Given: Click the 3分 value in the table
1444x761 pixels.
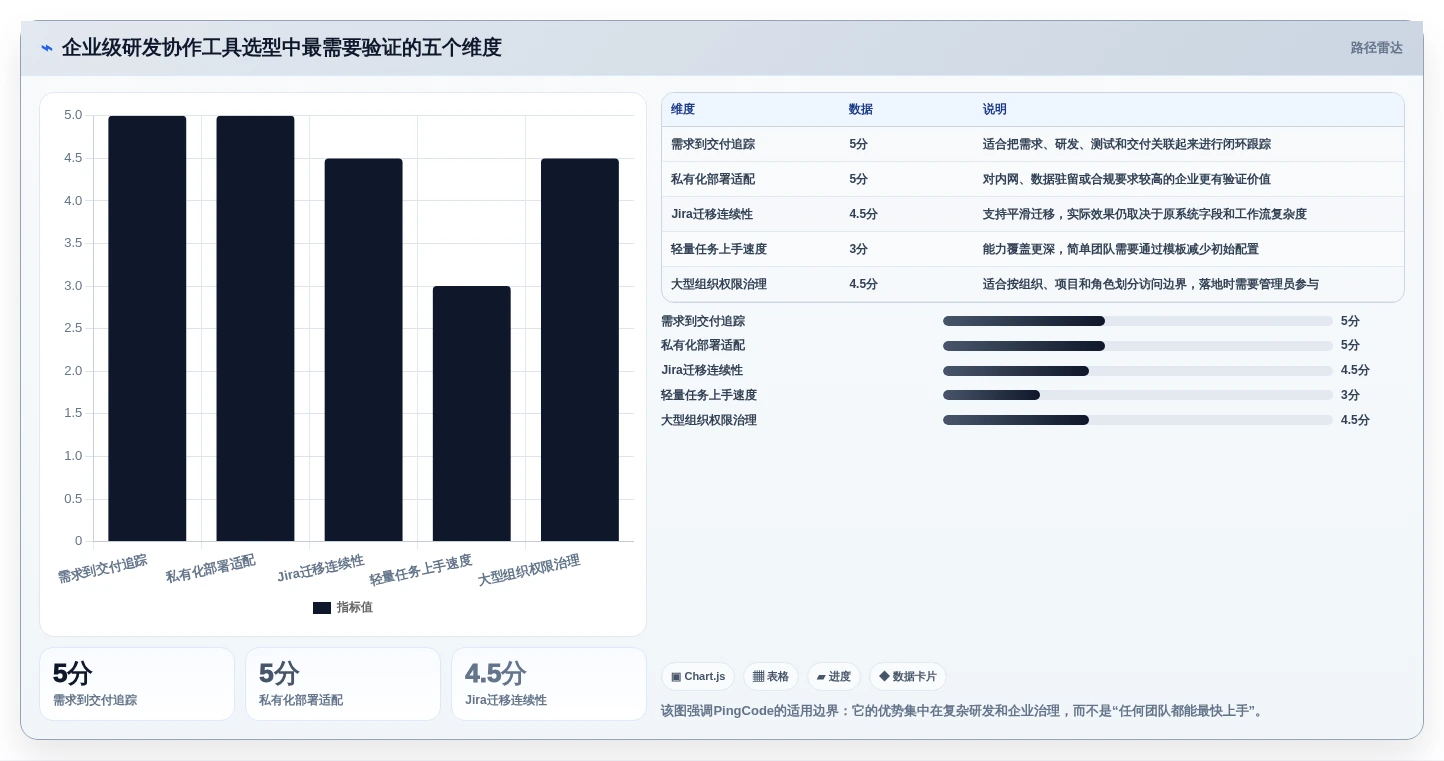Looking at the screenshot, I should (859, 250).
